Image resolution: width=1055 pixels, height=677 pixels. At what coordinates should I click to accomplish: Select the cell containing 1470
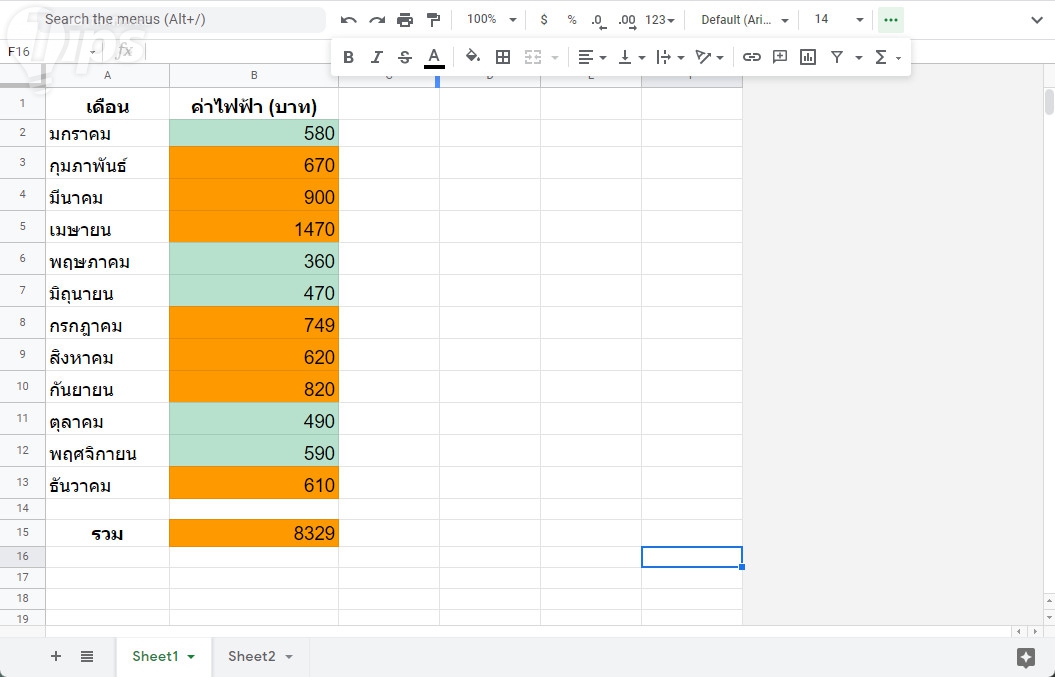254,229
